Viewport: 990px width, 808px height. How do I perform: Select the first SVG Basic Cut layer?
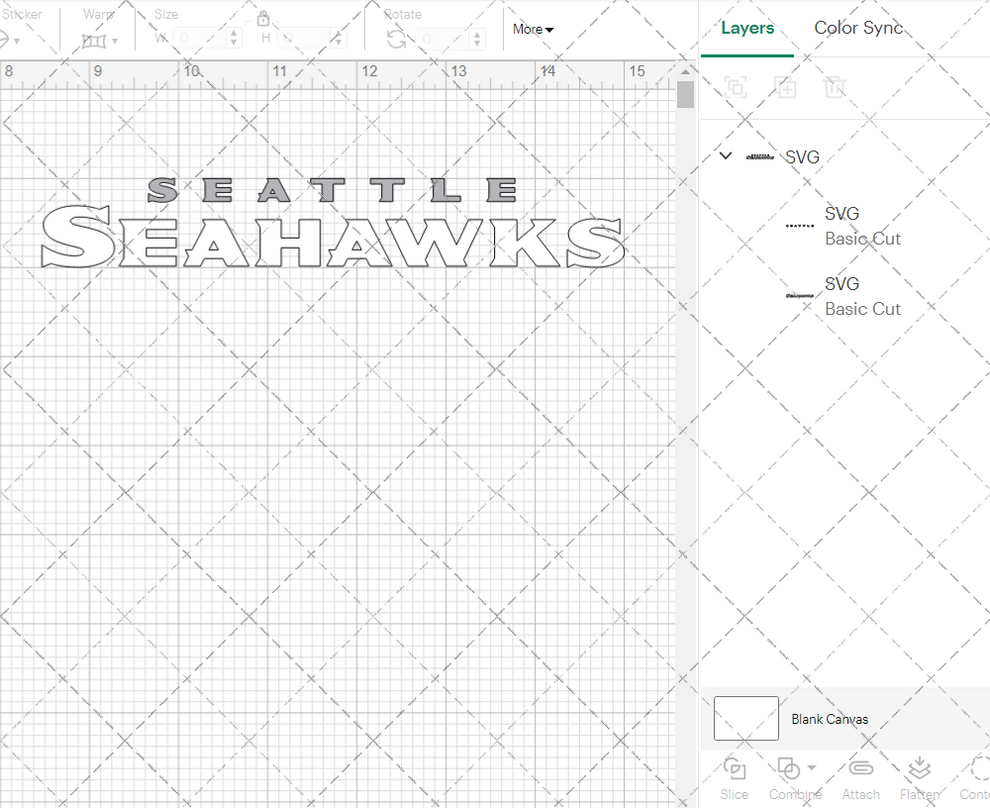coord(863,225)
